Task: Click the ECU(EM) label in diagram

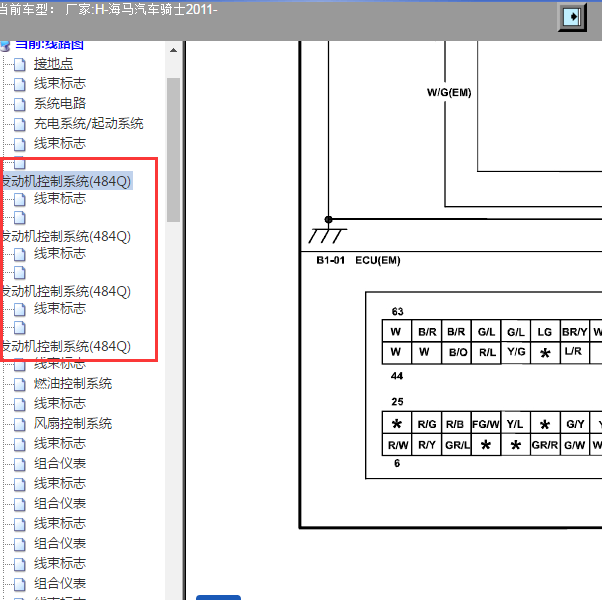Action: [x=378, y=260]
